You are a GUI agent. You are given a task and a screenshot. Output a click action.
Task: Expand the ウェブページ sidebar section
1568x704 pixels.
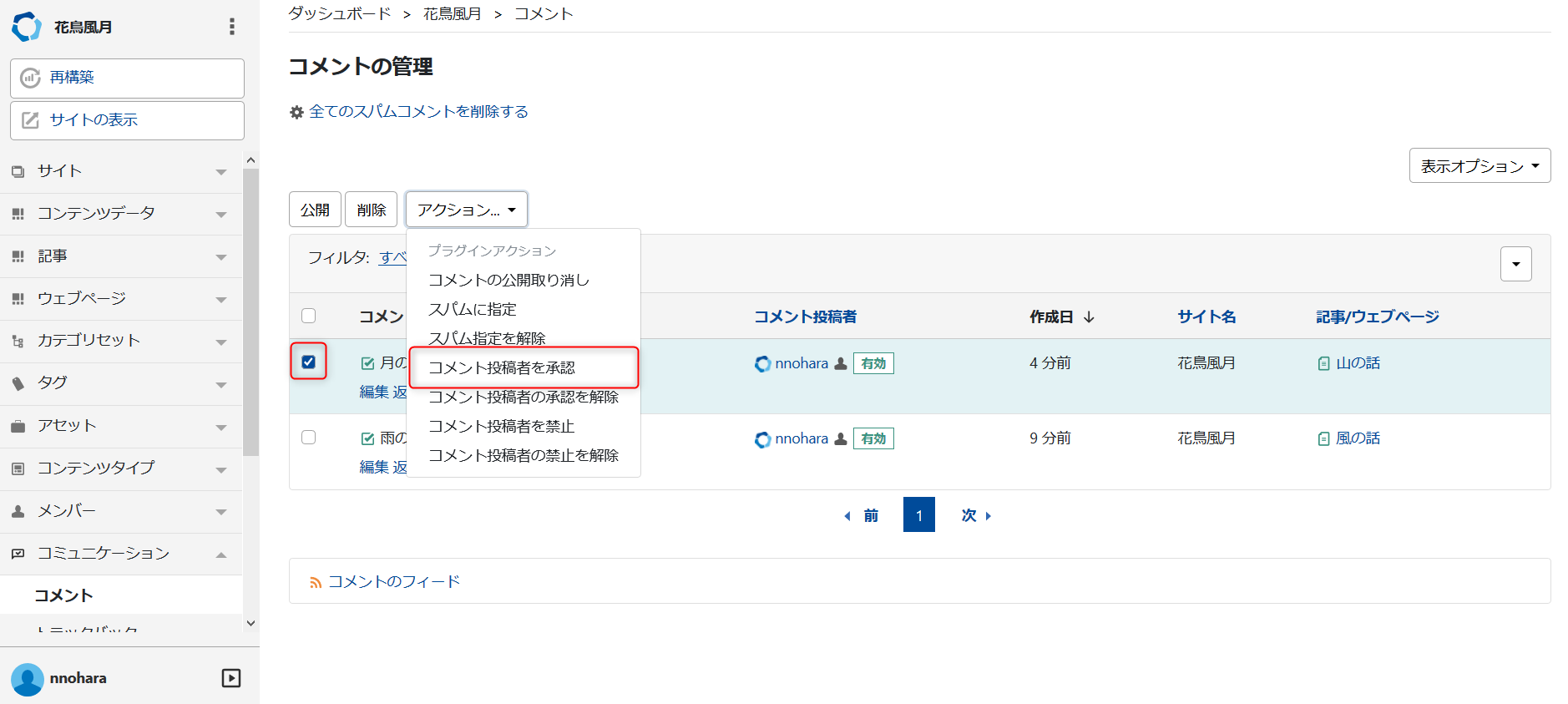[221, 300]
